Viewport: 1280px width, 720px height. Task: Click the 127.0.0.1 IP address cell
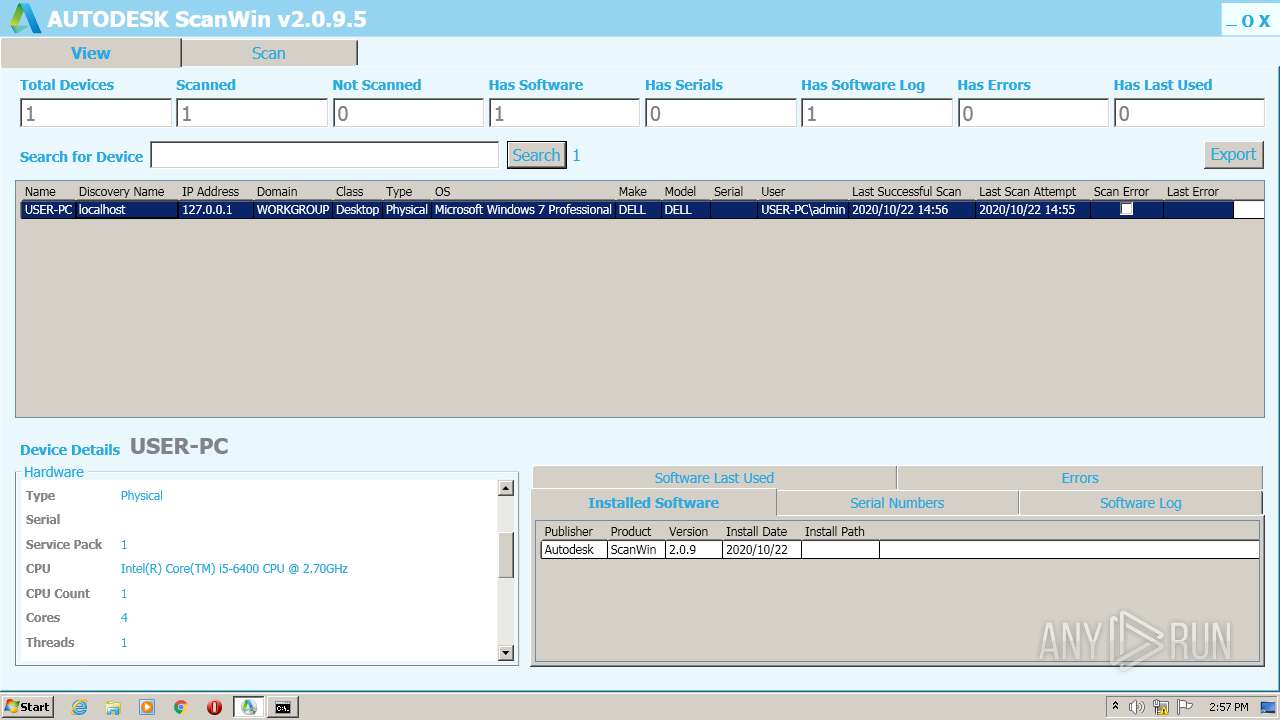pyautogui.click(x=215, y=210)
